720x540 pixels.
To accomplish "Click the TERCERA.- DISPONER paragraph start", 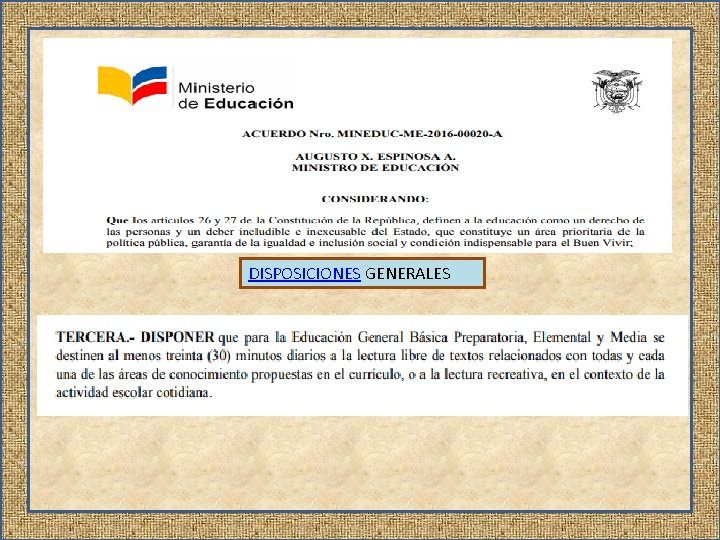I will [135, 337].
